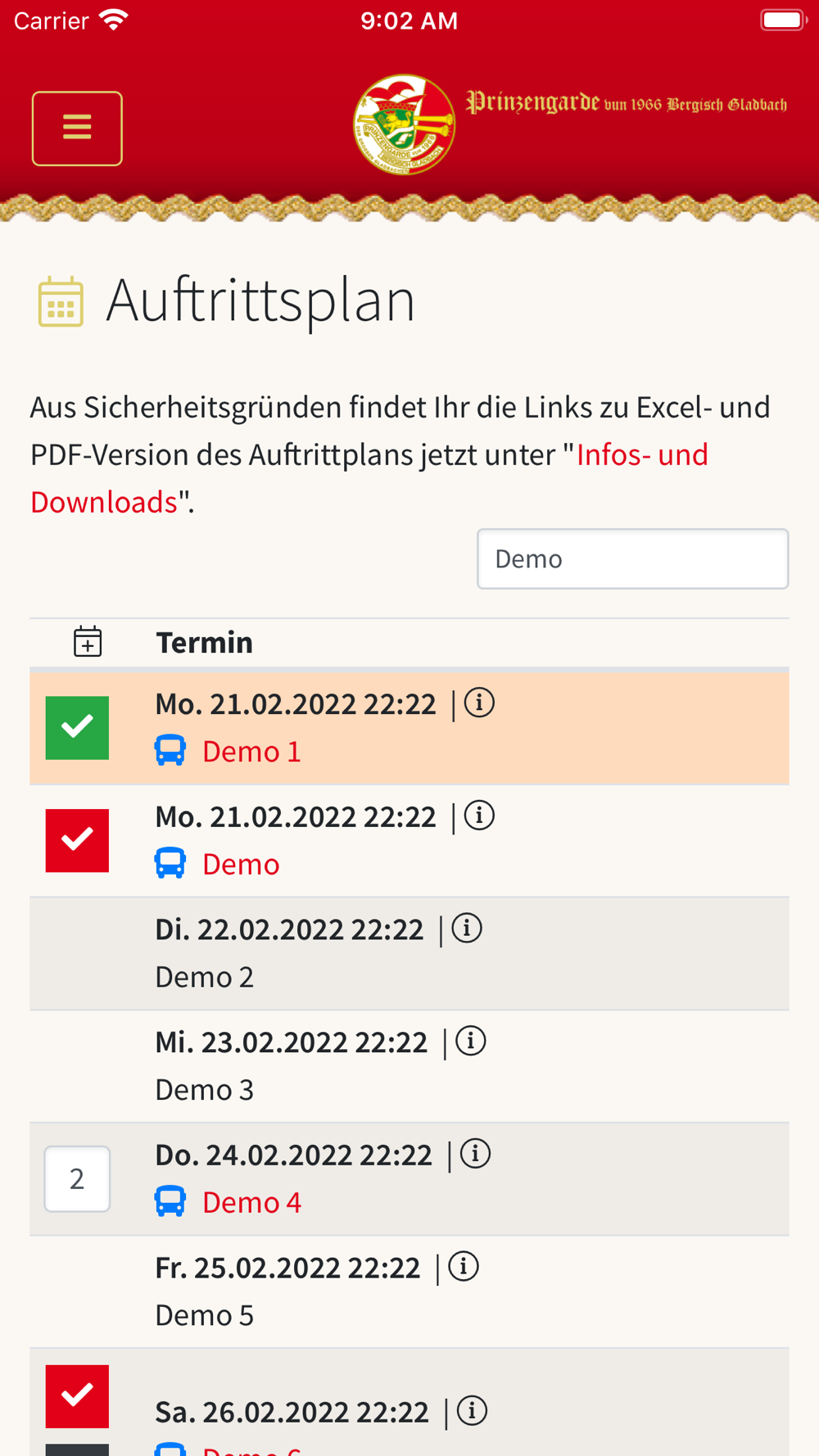Click the calendar-plus icon in table header
The image size is (819, 1456).
point(88,641)
